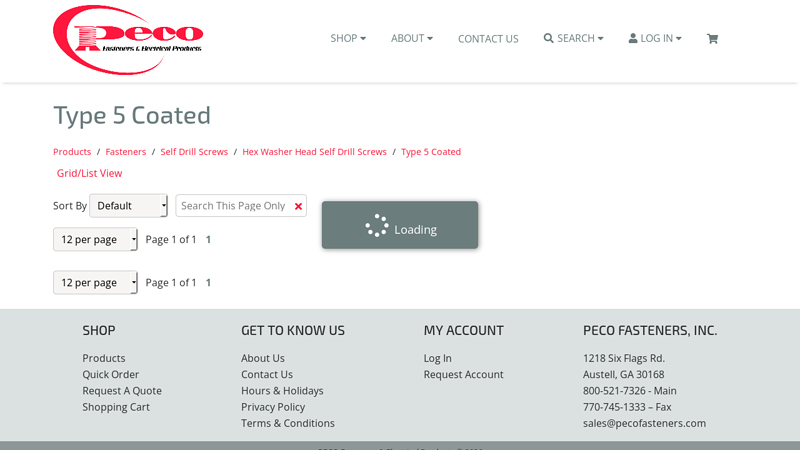This screenshot has height=450, width=800.
Task: Open the top 12 per page dropdown
Action: click(96, 240)
